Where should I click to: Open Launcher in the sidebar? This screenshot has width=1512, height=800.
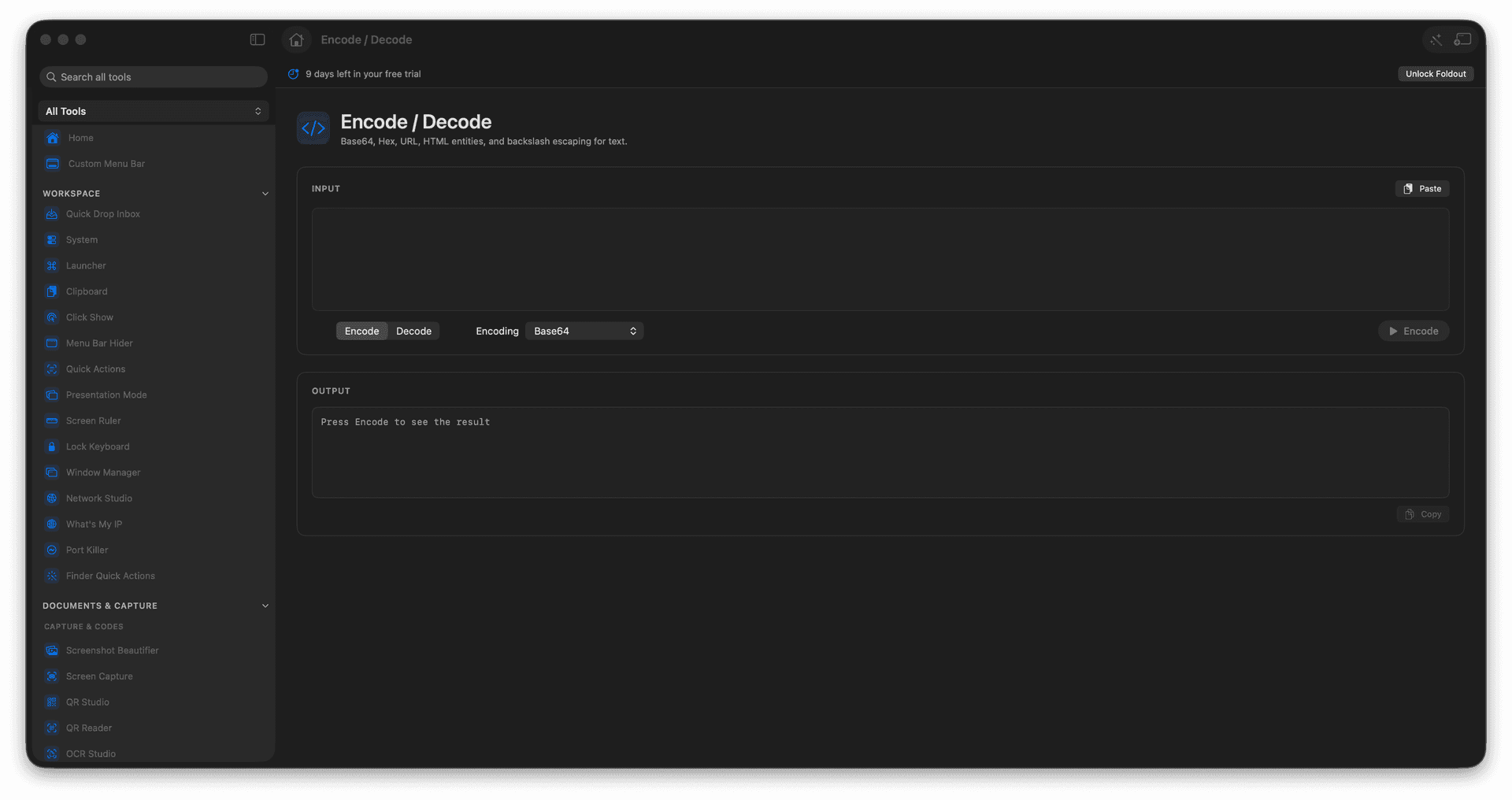tap(86, 266)
